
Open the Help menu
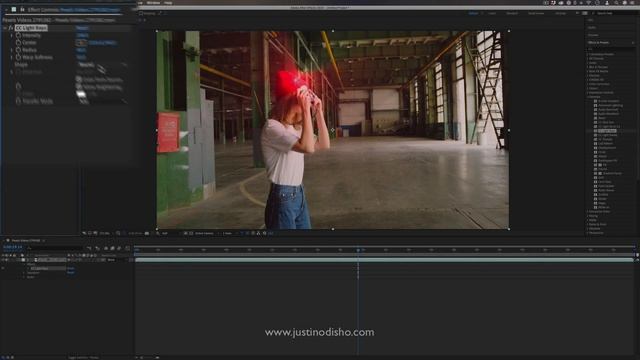[168, 2]
